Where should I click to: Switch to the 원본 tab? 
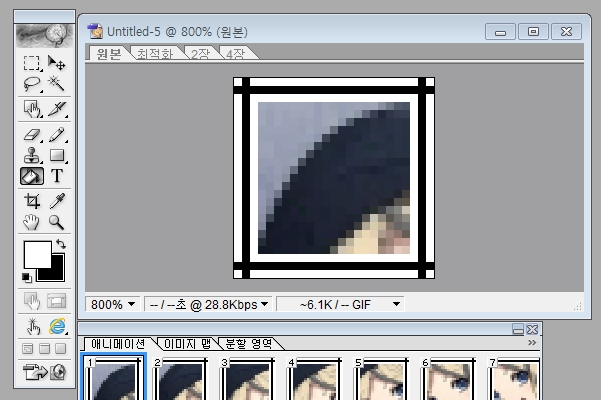(x=109, y=54)
